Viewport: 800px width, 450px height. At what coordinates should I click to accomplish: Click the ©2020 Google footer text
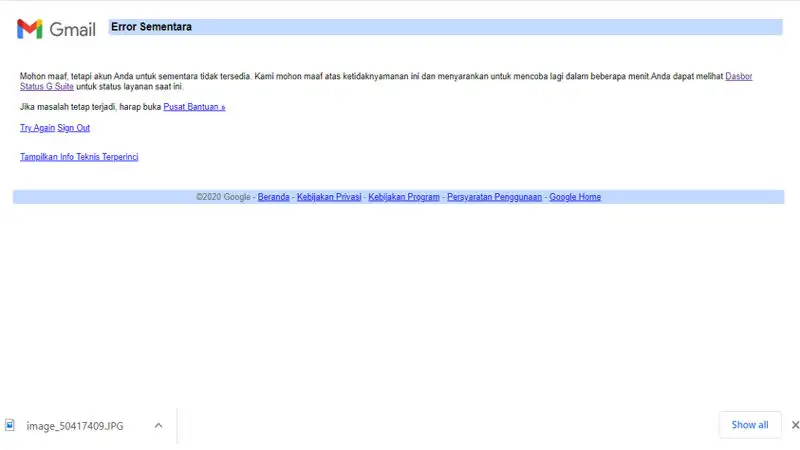(x=223, y=197)
